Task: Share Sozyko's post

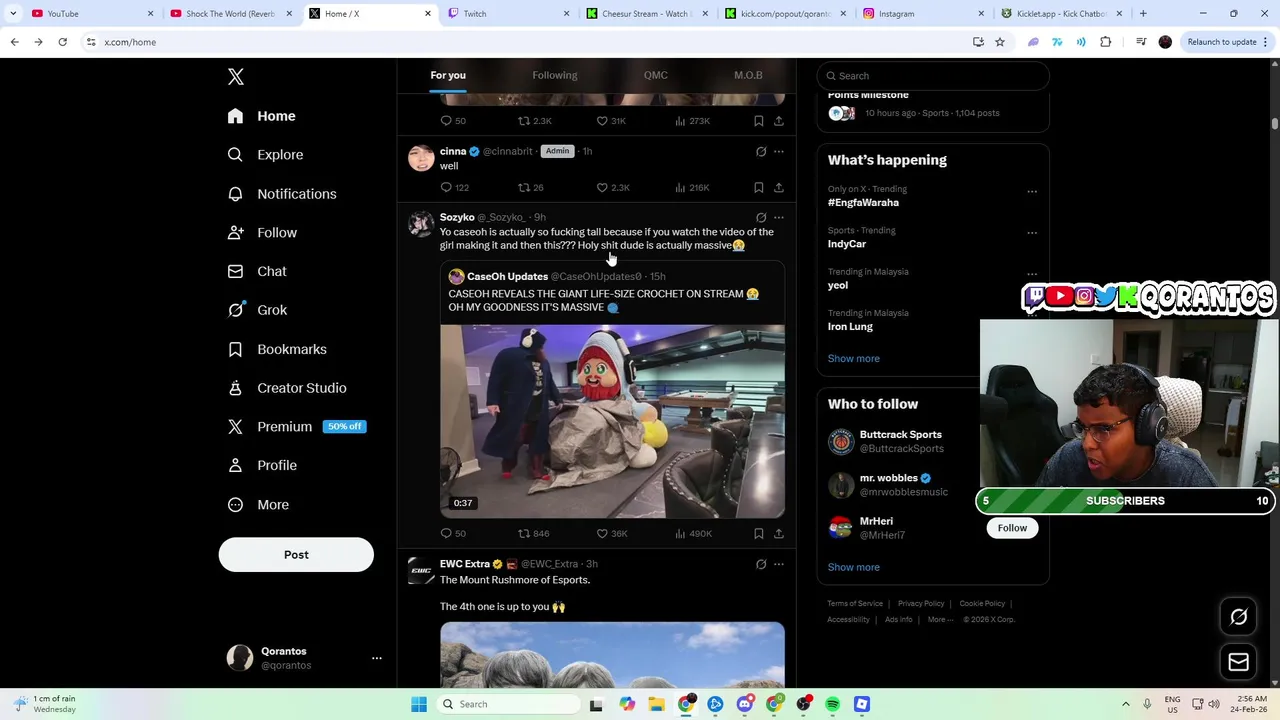Action: click(x=778, y=534)
